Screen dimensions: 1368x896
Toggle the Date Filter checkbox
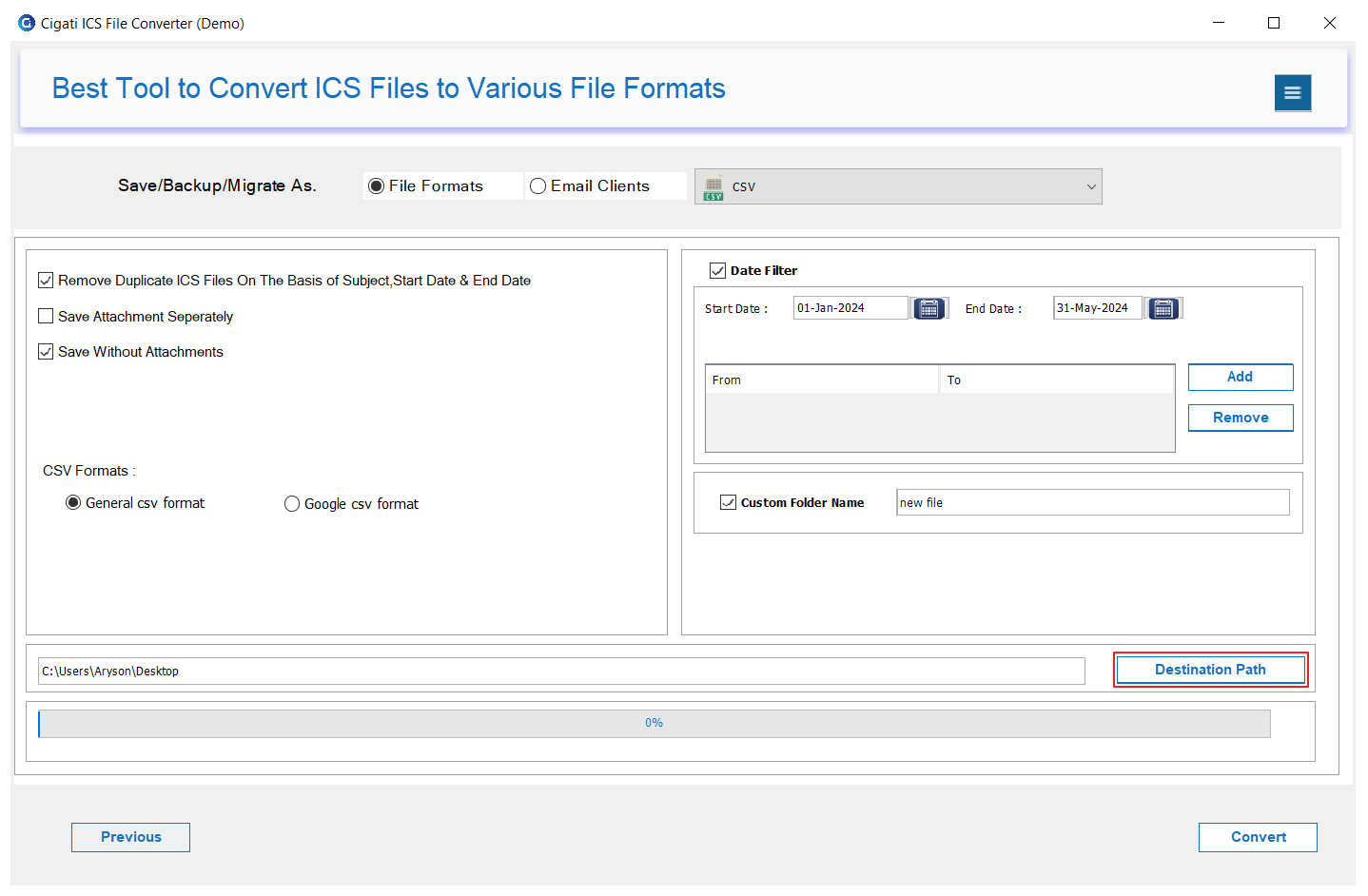[x=718, y=271]
